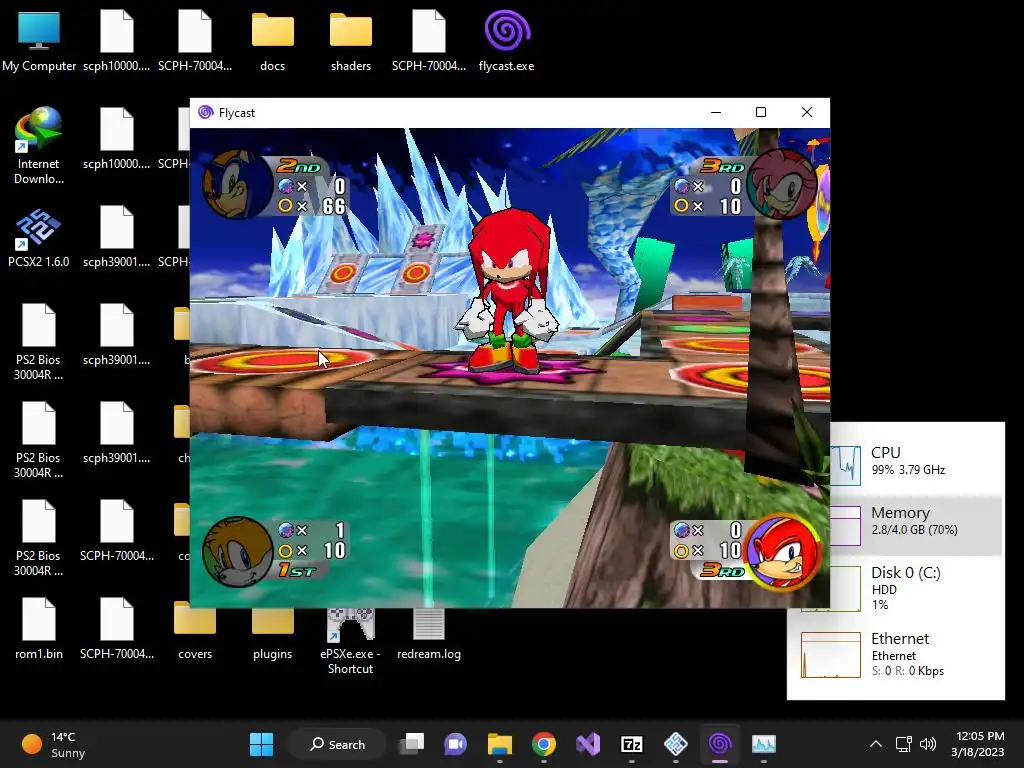Open 7-Zip from the taskbar
The width and height of the screenshot is (1024, 768).
[x=632, y=744]
